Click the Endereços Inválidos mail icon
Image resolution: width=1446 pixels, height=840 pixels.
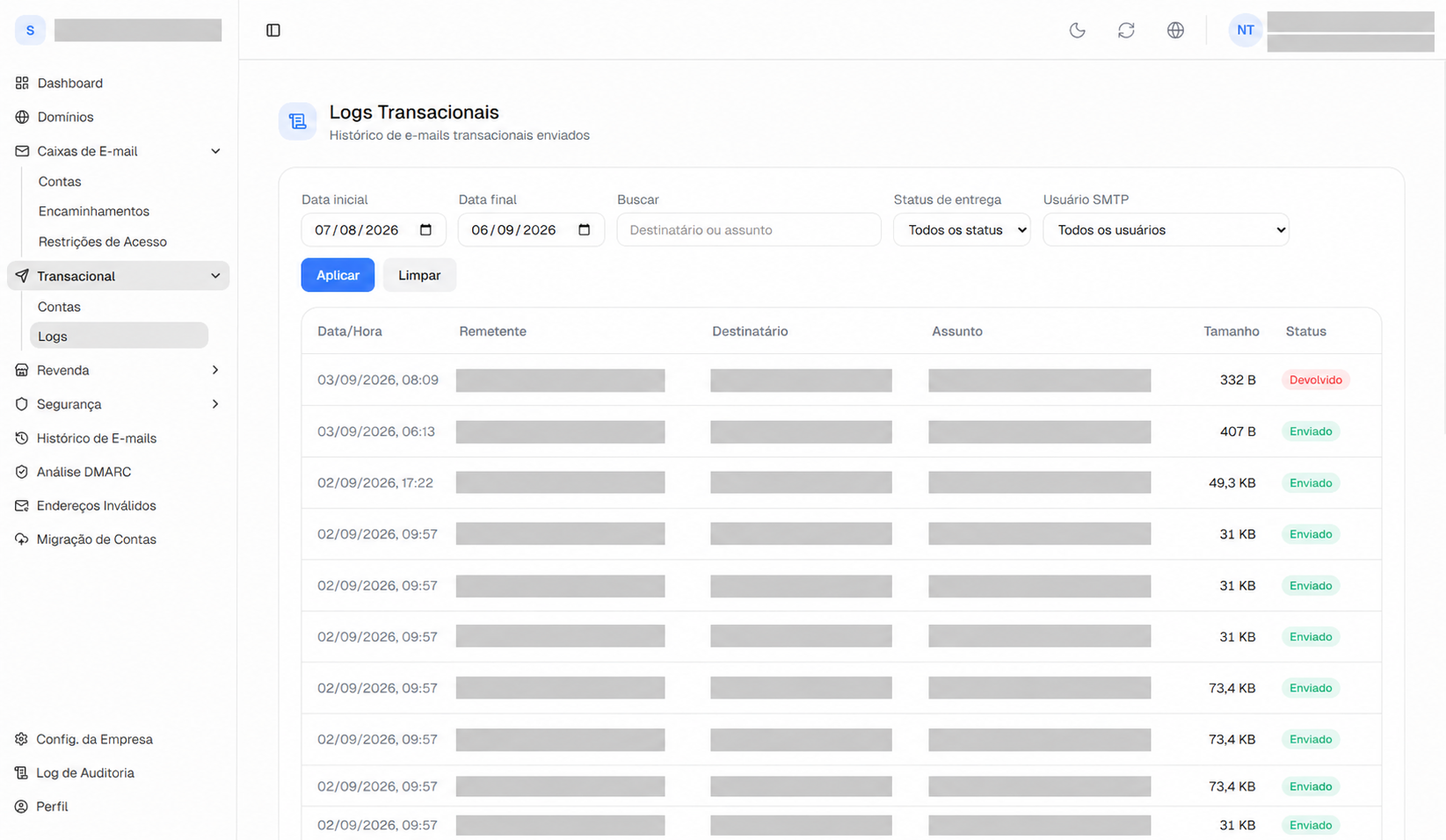click(22, 505)
